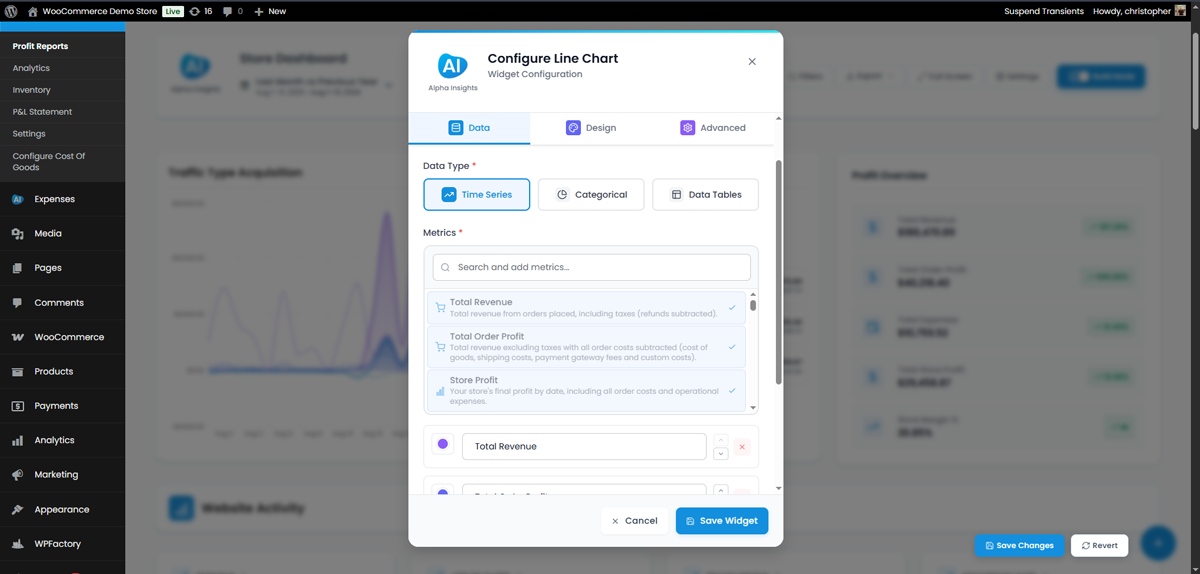Switch to the Advanced tab
The image size is (1200, 574).
coord(713,128)
